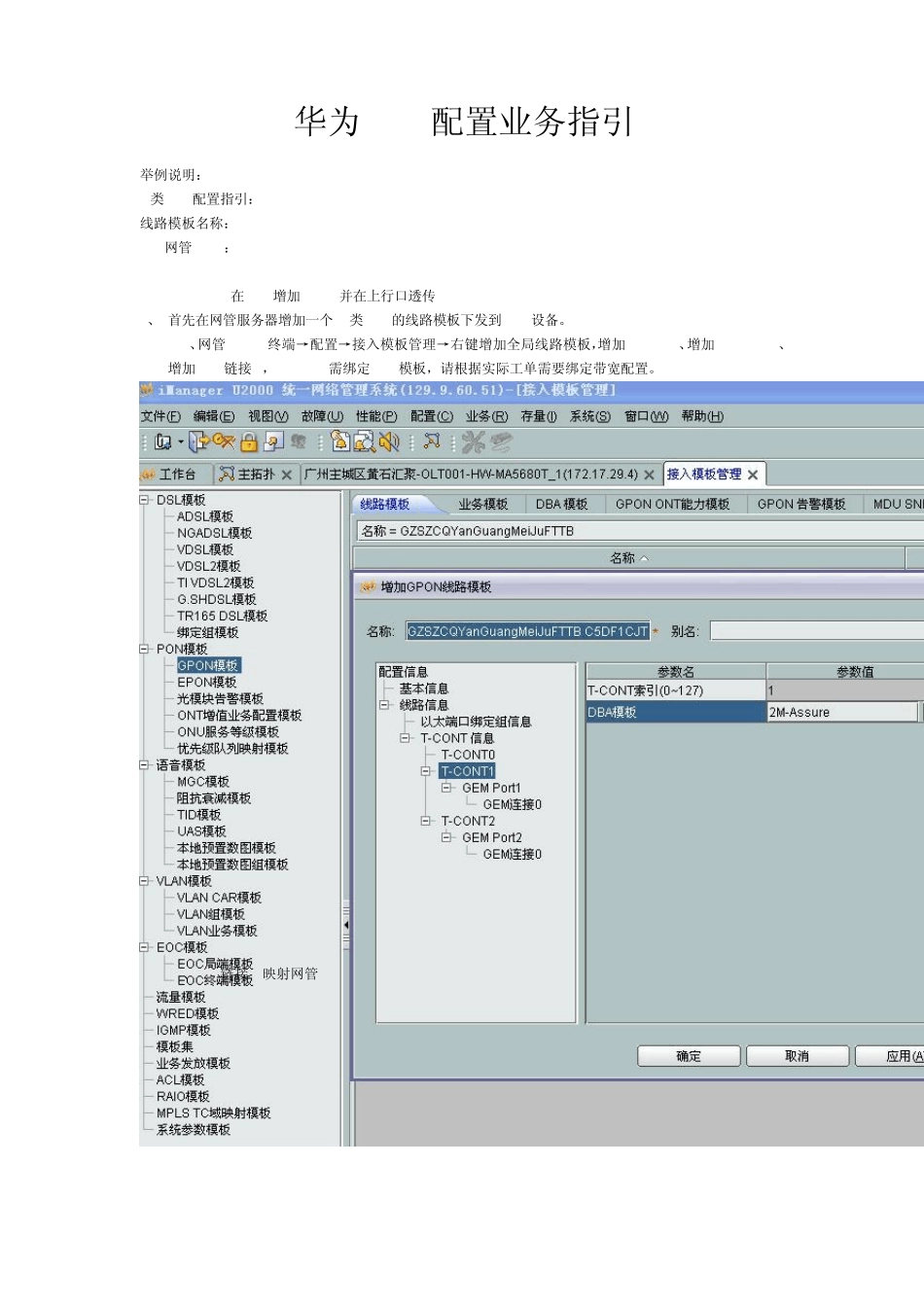The width and height of the screenshot is (924, 1307).
Task: Select the GPON ONT能力模板 tab
Action: 673,505
